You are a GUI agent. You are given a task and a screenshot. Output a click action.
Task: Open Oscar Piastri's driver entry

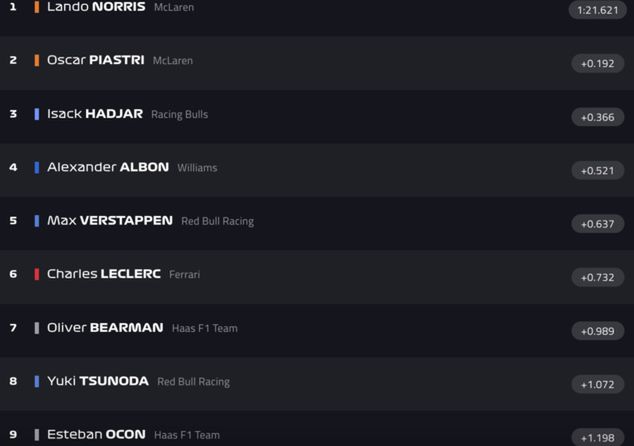96,60
